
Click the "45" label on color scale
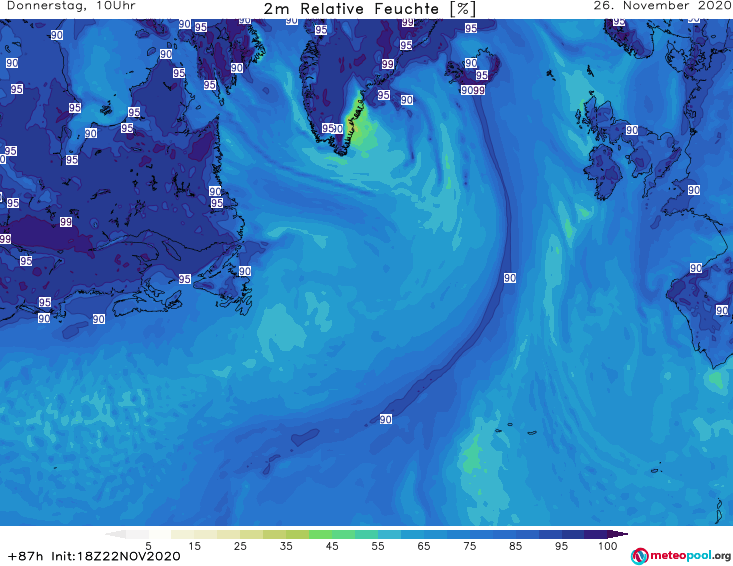click(x=332, y=546)
